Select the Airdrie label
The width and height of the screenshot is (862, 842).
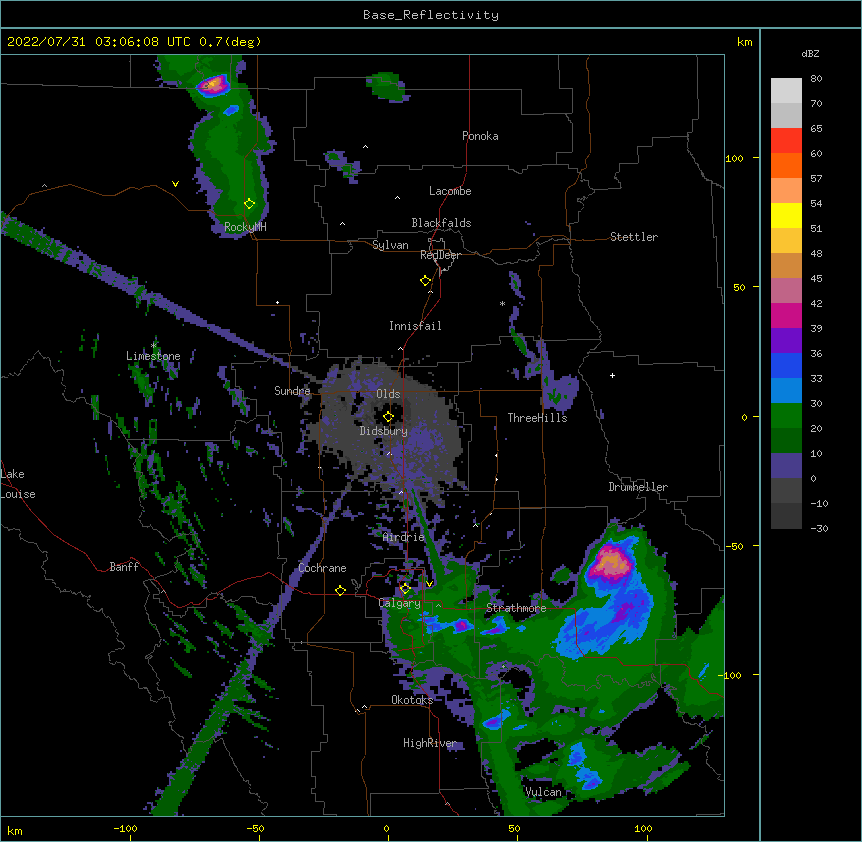[x=404, y=537]
